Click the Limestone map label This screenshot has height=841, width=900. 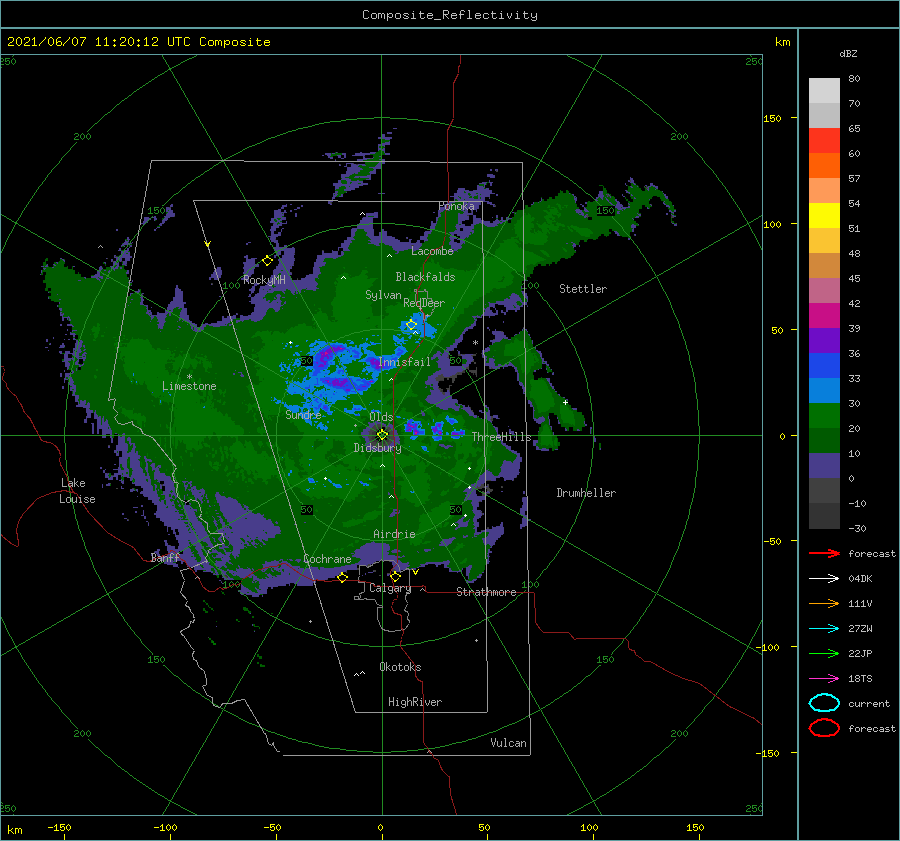189,386
